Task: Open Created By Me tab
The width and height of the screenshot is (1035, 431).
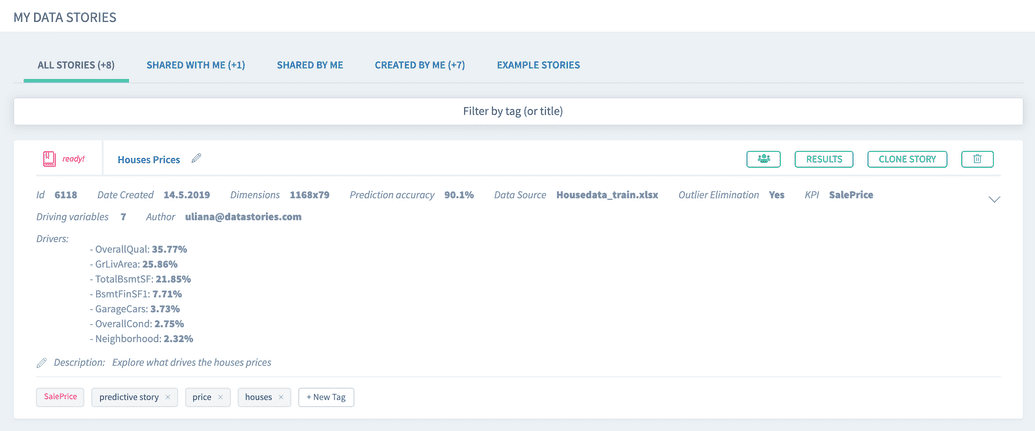Action: (x=420, y=65)
